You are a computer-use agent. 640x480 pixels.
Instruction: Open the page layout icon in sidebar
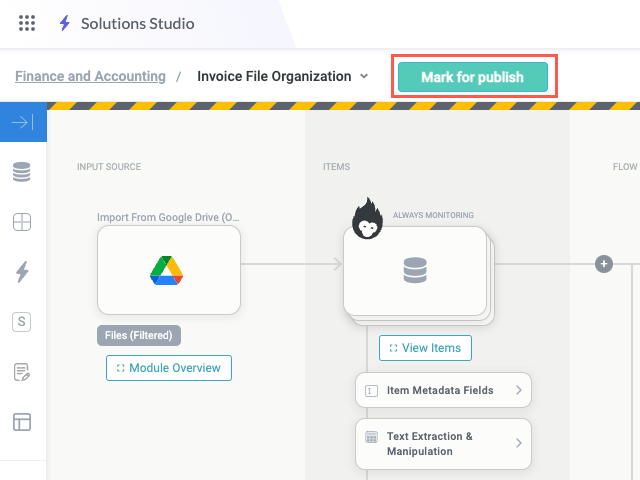tap(22, 422)
